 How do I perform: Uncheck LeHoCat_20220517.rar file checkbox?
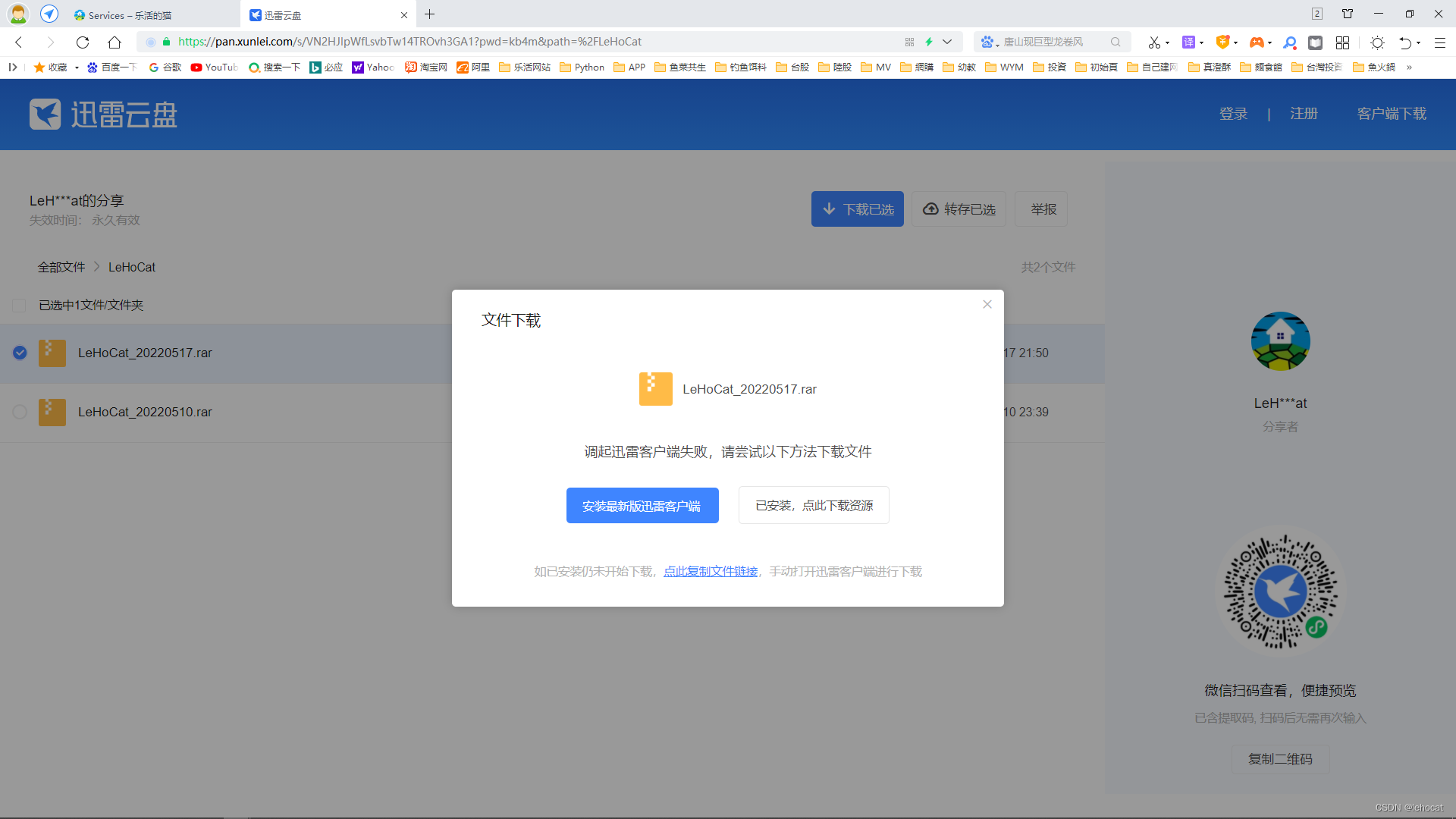point(20,353)
